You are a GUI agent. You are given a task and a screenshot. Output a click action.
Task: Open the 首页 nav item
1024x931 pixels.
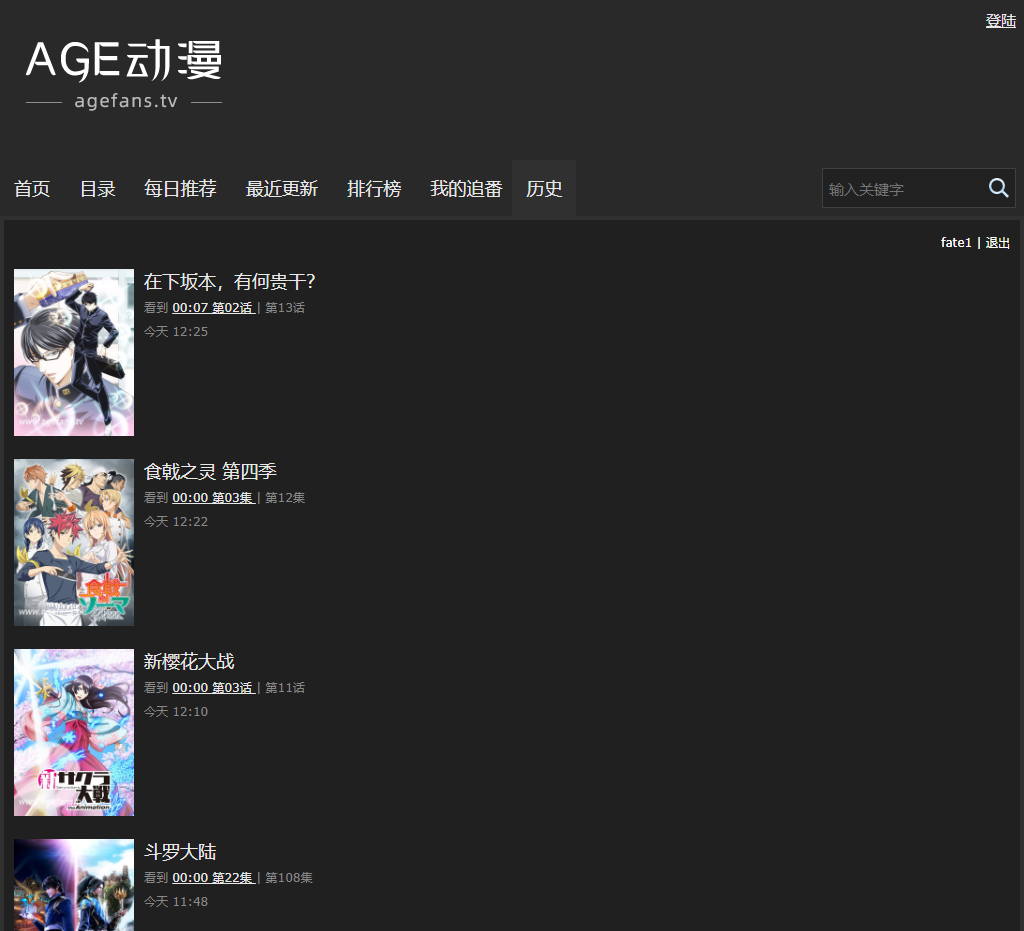coord(32,189)
